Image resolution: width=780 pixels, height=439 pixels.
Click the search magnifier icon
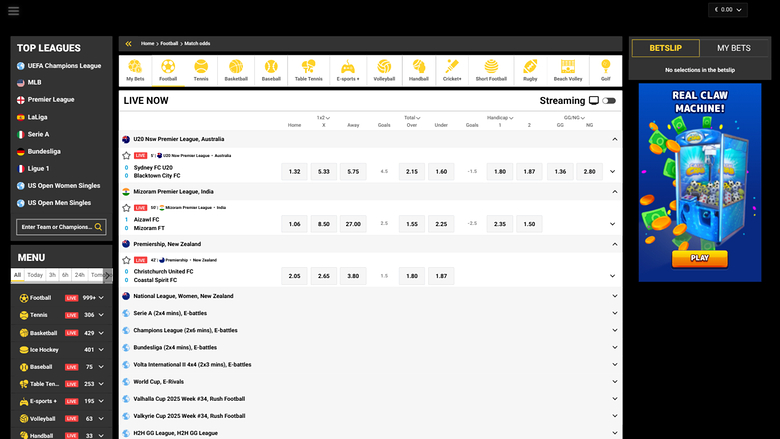coord(98,227)
